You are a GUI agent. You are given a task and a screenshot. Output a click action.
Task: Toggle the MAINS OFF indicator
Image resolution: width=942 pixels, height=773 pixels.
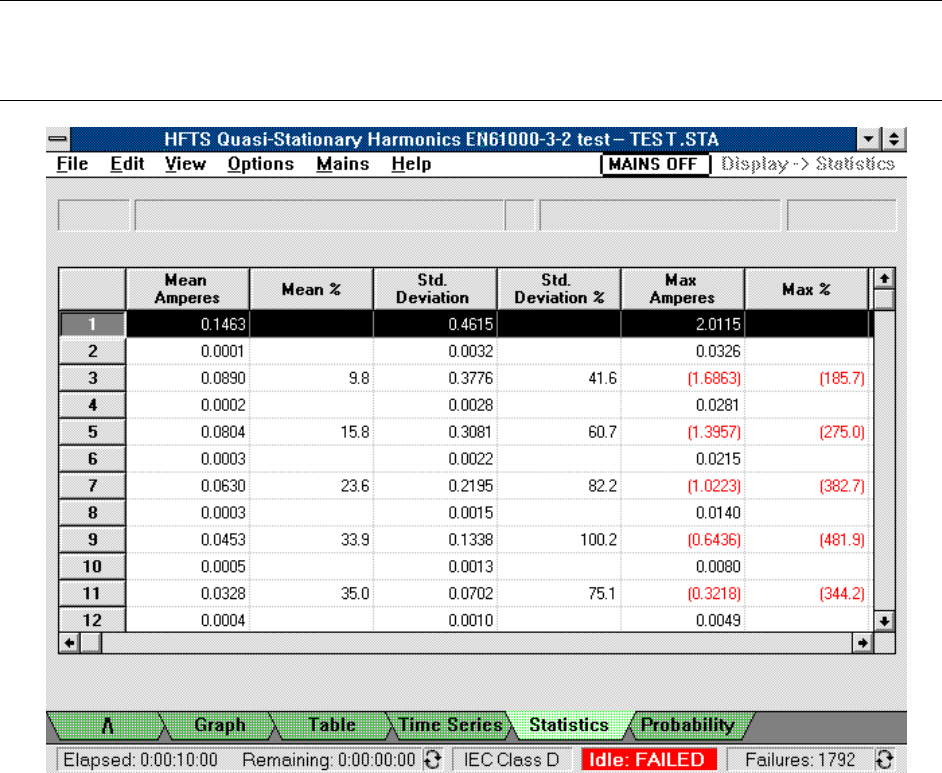point(654,164)
